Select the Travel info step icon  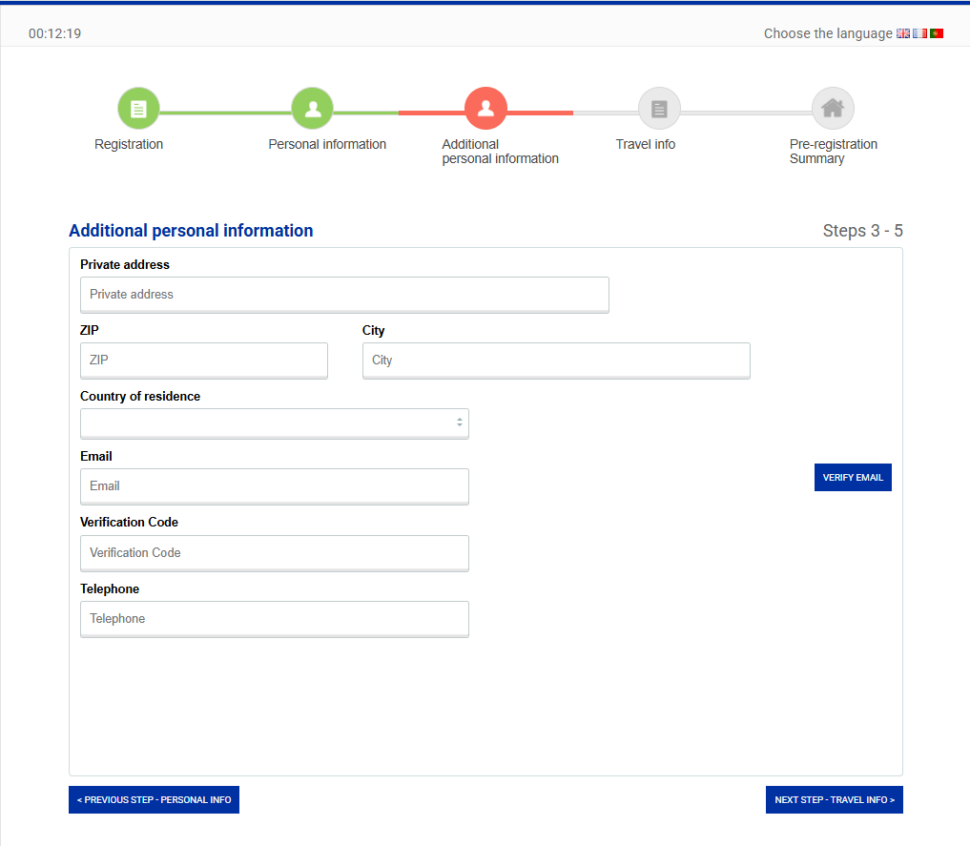659,109
